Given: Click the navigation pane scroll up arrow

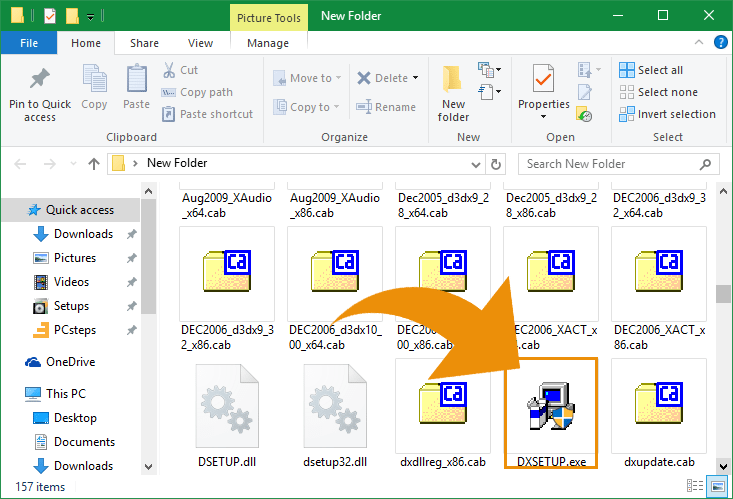Looking at the screenshot, I should [x=148, y=191].
